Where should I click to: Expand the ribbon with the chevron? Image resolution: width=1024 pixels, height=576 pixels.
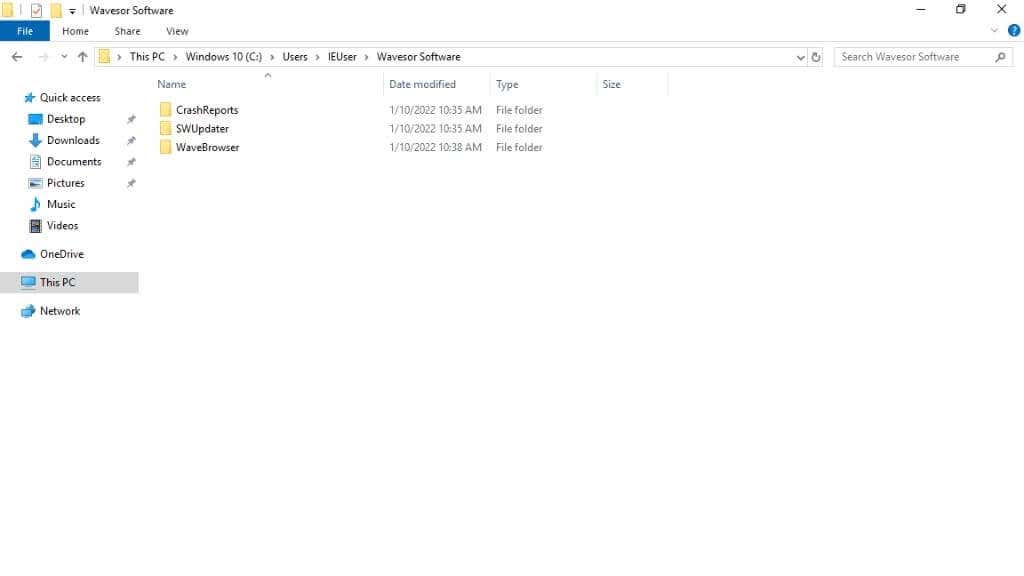click(x=994, y=31)
